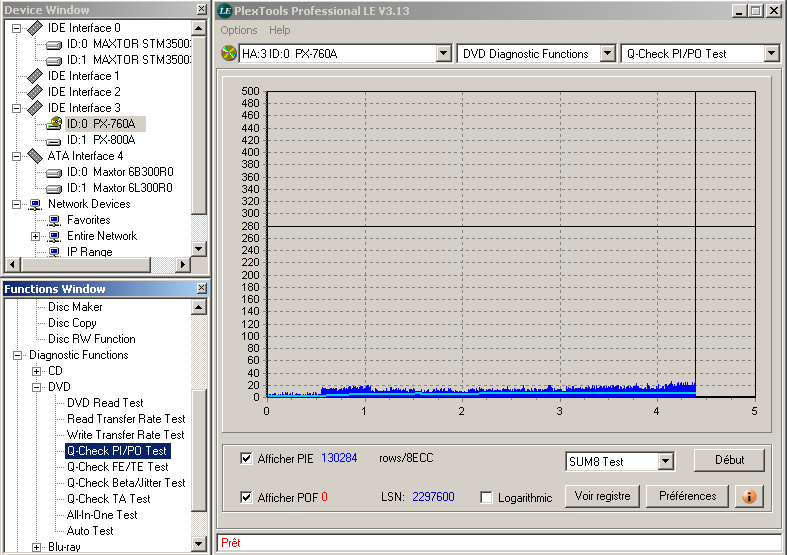Open the DVD Diagnostic Functions dropdown
Viewport: 787px width, 555px height.
607,53
